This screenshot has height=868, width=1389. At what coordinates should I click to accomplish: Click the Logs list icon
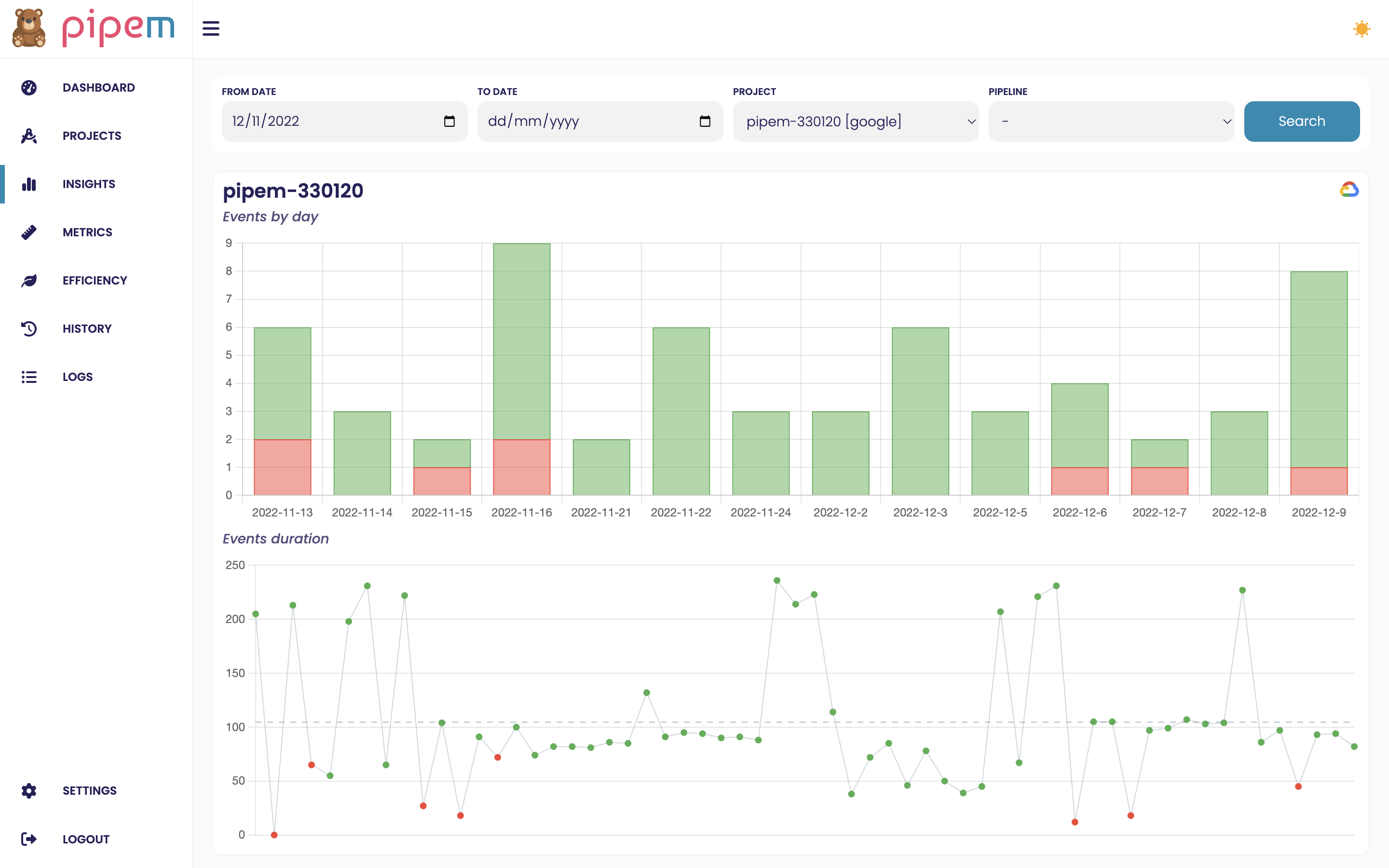pyautogui.click(x=29, y=377)
